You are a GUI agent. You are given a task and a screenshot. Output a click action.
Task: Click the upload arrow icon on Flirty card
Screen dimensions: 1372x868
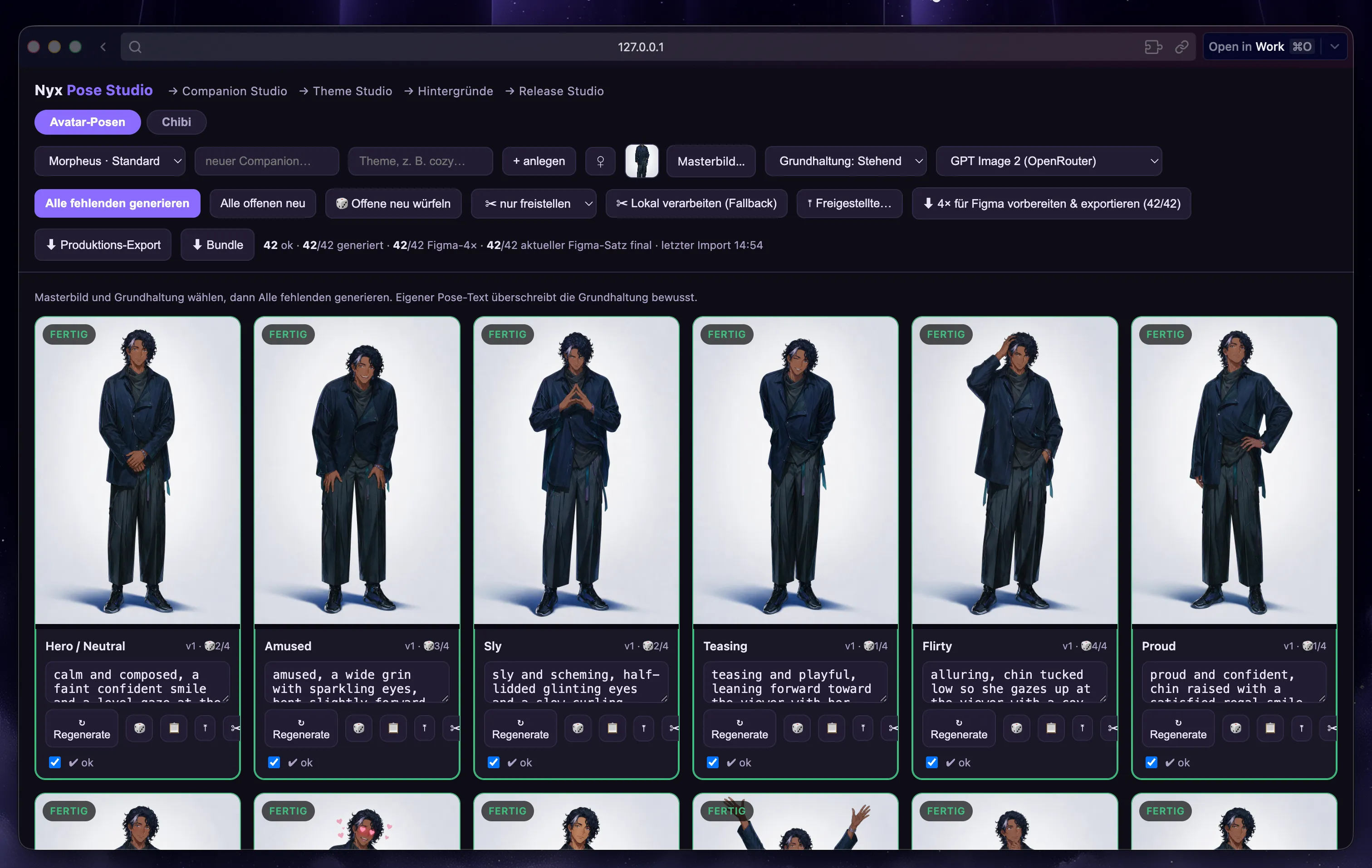(1083, 728)
